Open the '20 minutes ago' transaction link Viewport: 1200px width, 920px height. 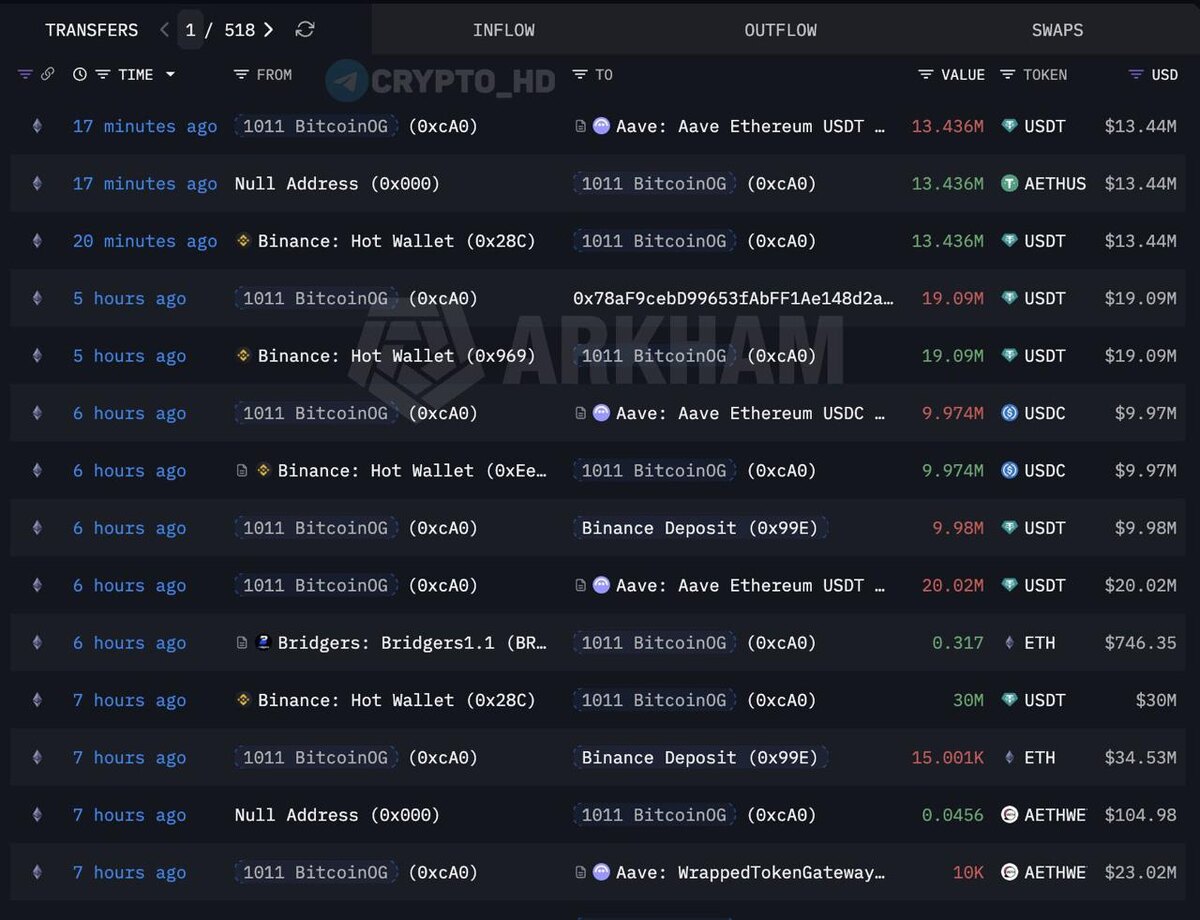click(145, 241)
